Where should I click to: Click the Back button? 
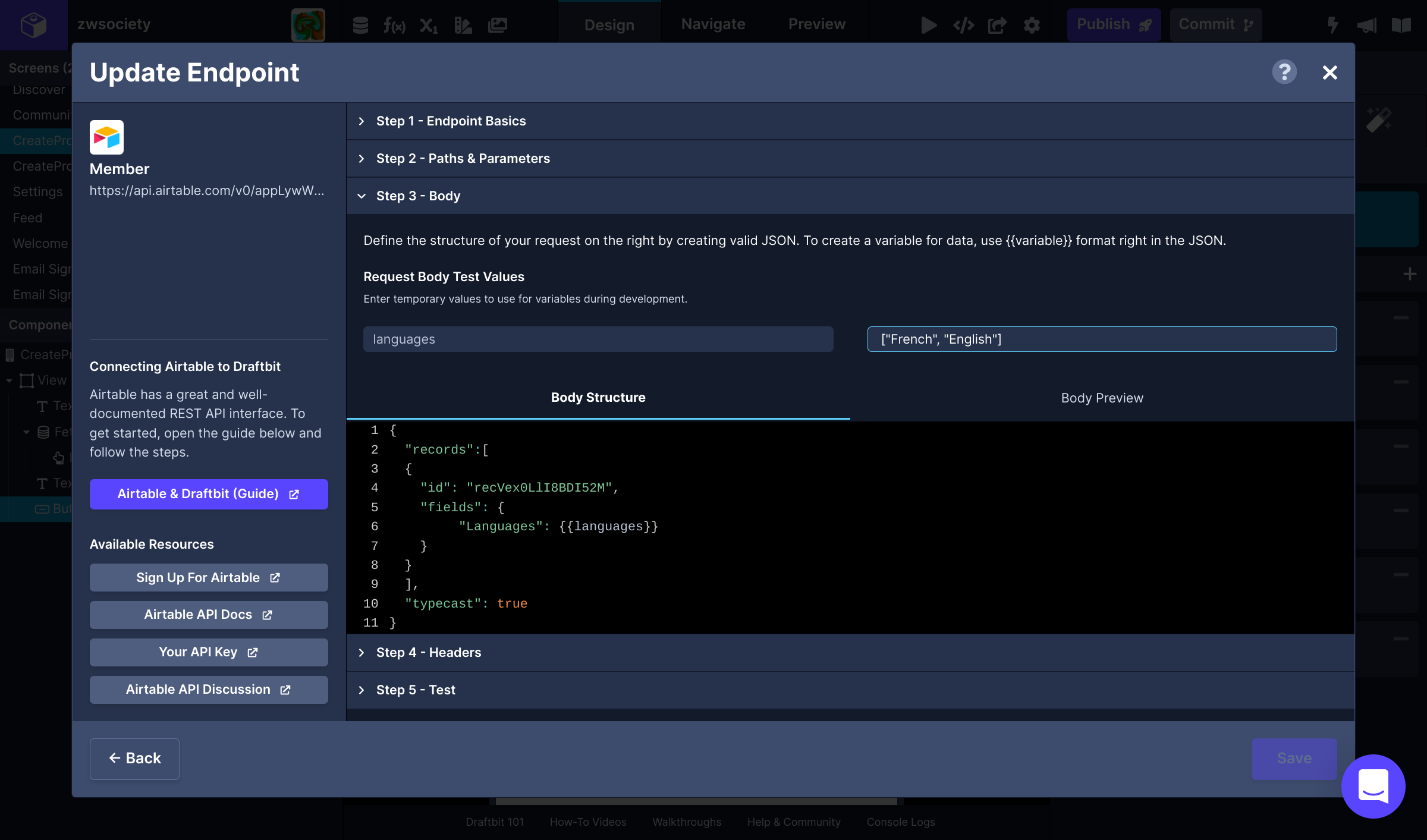tap(134, 759)
